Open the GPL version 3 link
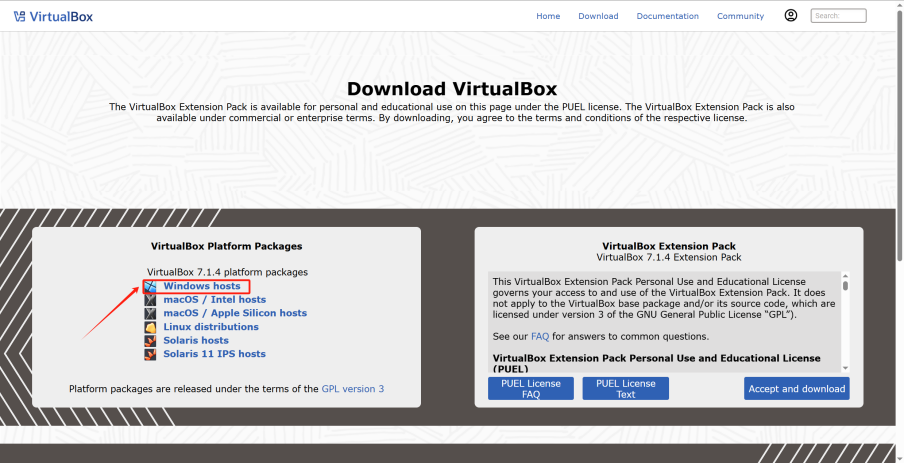Viewport: 904px width, 463px height. tap(353, 389)
